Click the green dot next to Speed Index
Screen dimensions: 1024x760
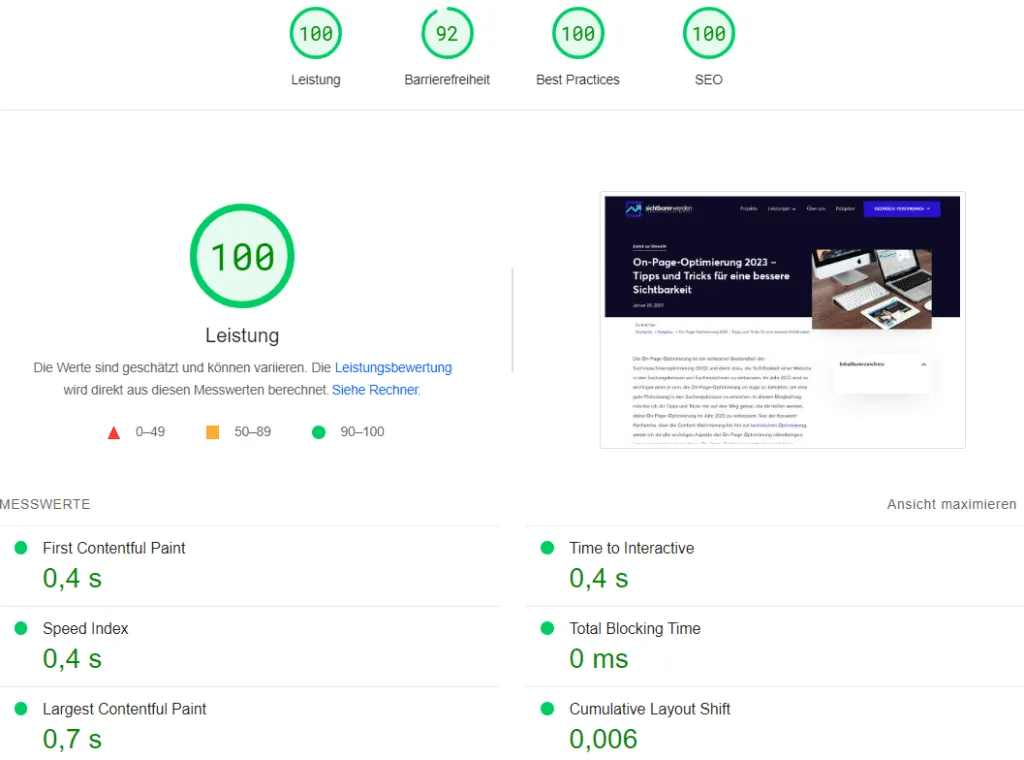pos(21,628)
